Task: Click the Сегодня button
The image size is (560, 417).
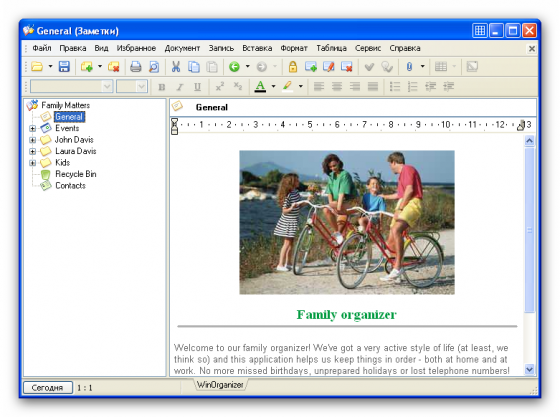Action: click(x=48, y=388)
